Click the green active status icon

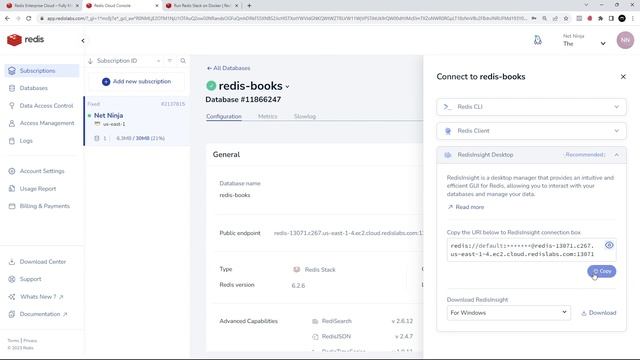coord(211,86)
